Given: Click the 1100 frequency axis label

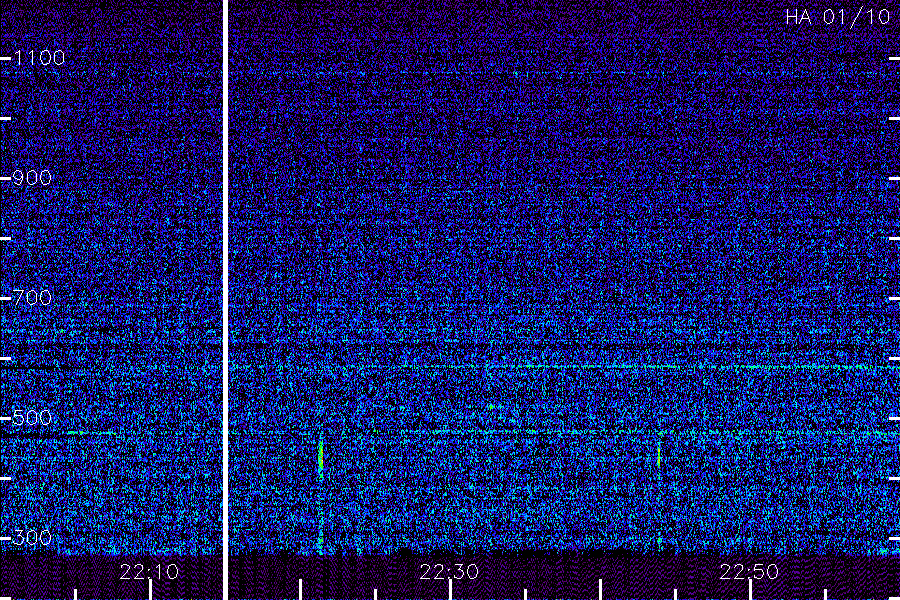Looking at the screenshot, I should 39,57.
